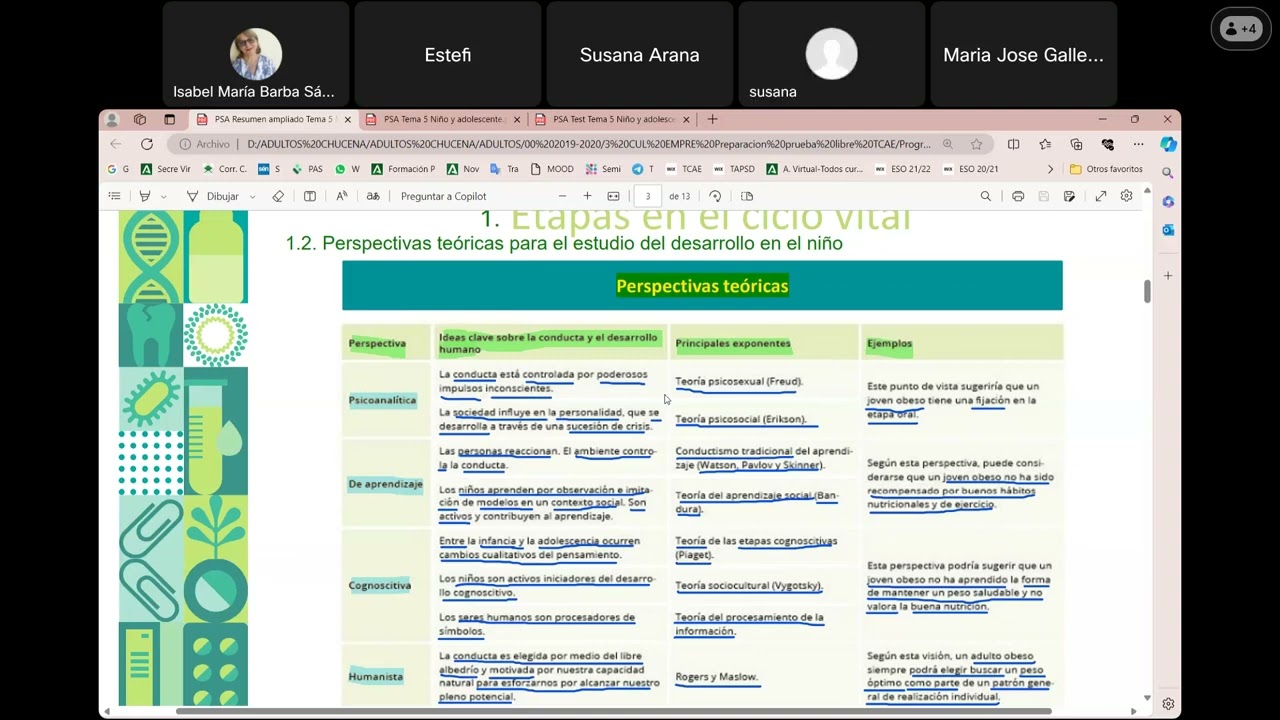
Task: Search within the PDF document
Action: pos(986,196)
